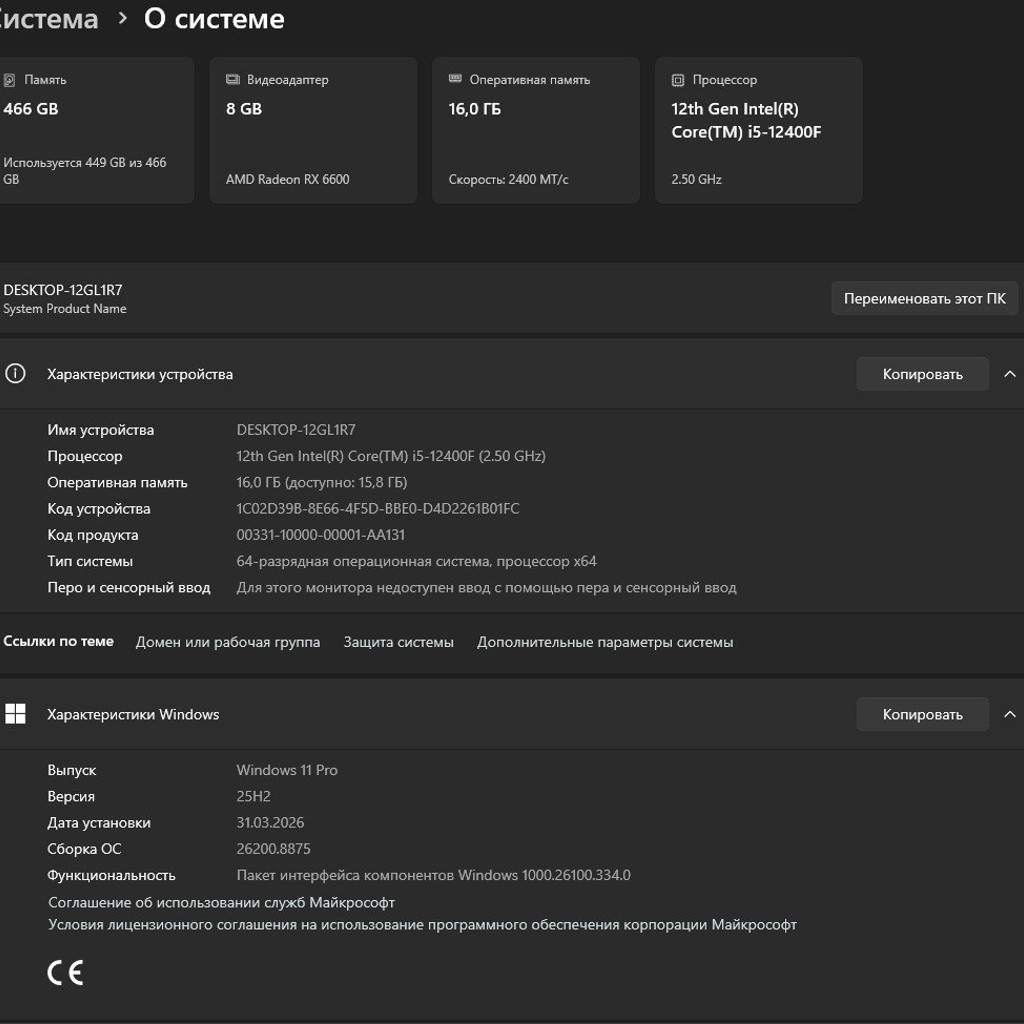Click the video adapter icon beside Видеоадаптер
Image resolution: width=1024 pixels, height=1024 pixels.
[x=232, y=80]
